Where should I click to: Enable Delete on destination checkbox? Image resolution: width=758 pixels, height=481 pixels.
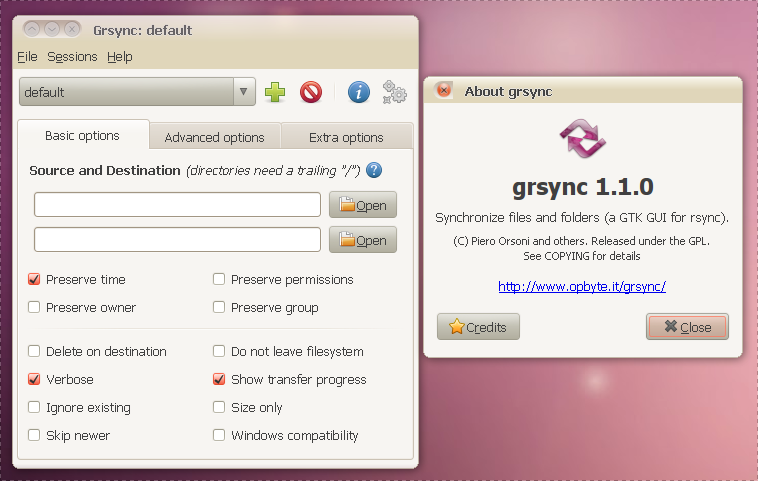point(34,351)
